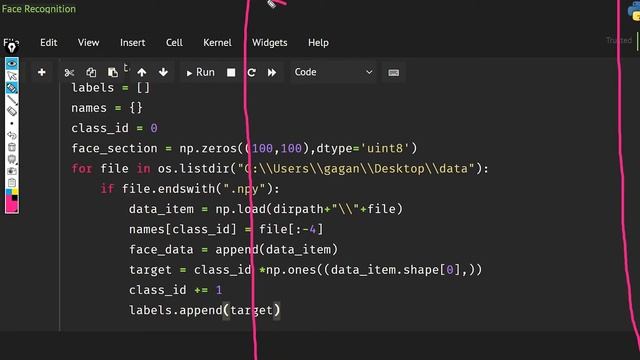Pick the cyan color swatch
The width and height of the screenshot is (640, 360).
(x=9, y=191)
